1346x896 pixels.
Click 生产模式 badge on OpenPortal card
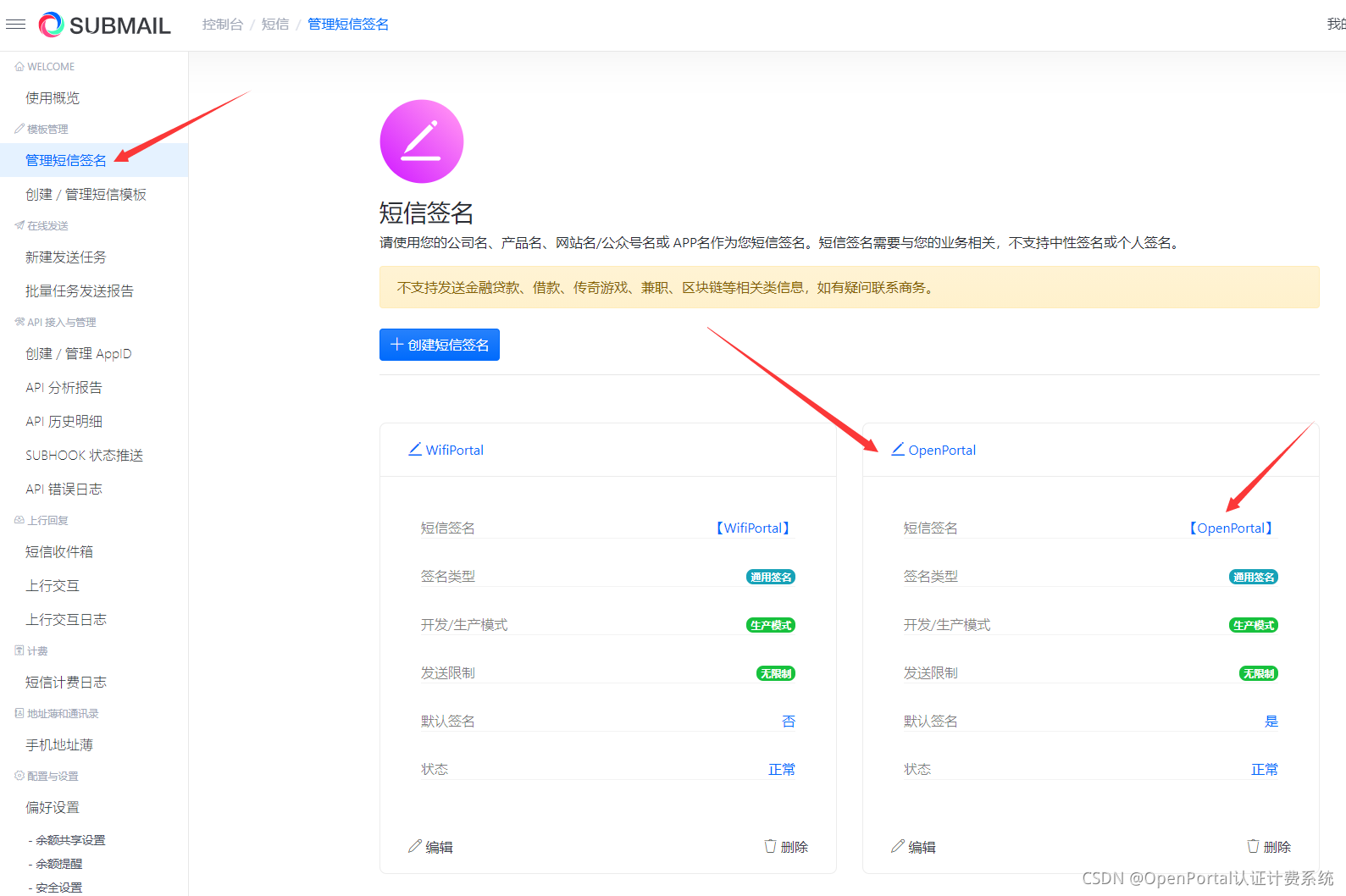click(1254, 625)
